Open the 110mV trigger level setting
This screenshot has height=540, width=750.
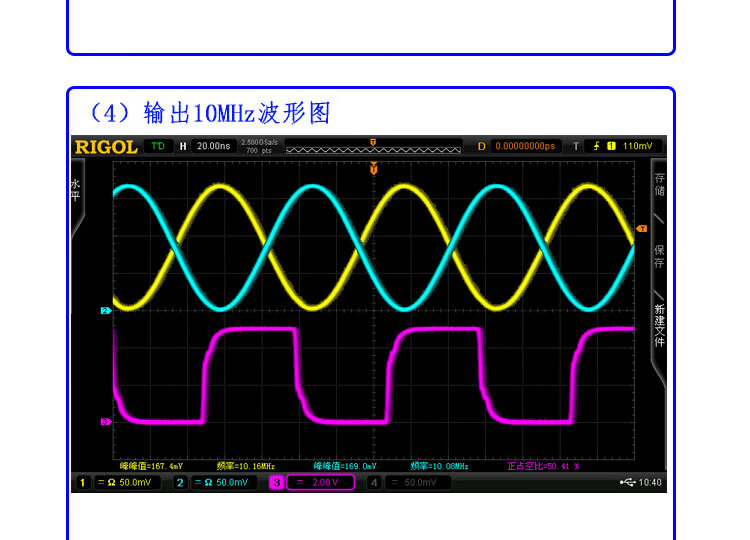(637, 147)
